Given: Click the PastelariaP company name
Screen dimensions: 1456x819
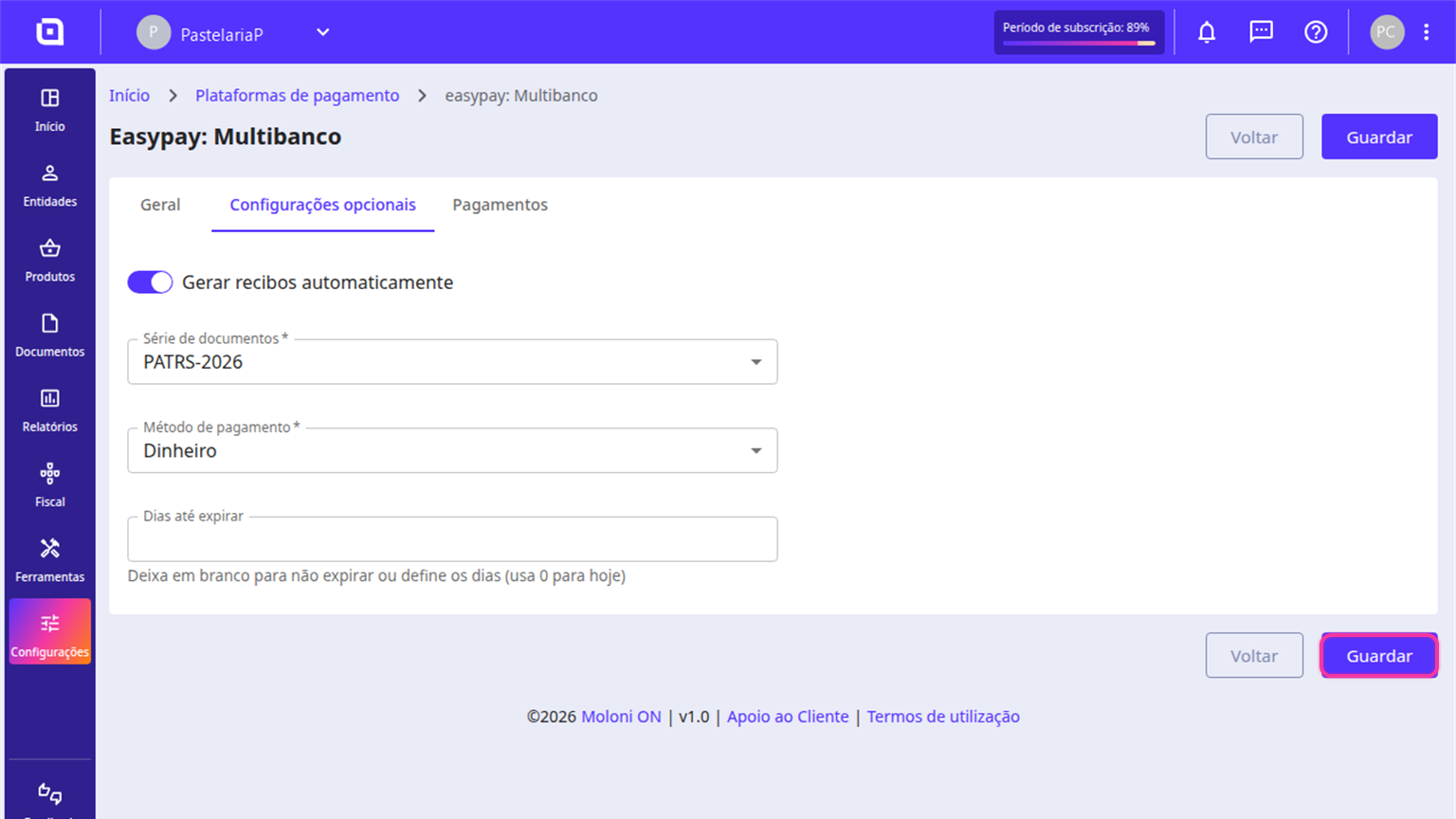Looking at the screenshot, I should tap(222, 34).
